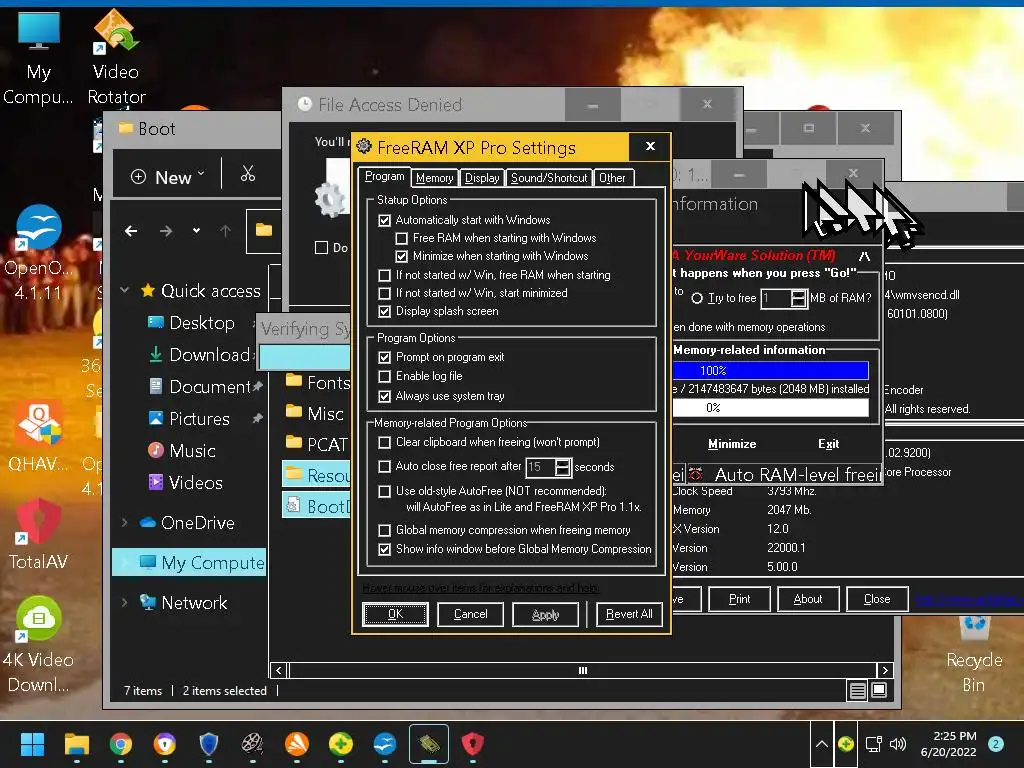The image size is (1024, 768).
Task: Open recent locations dropdown arrow
Action: pos(197,231)
